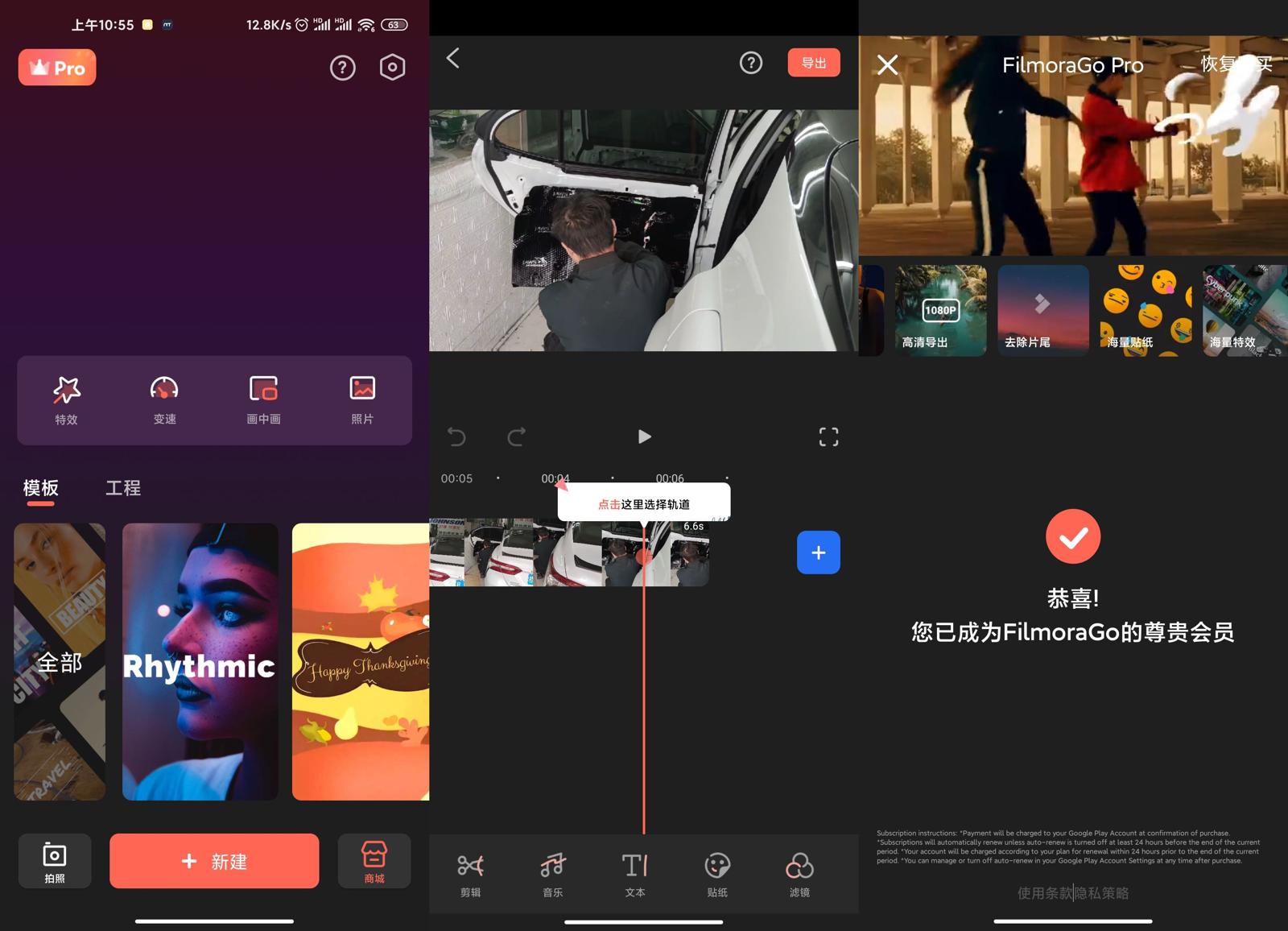This screenshot has height=931, width=1288.
Task: Select the 海量特效 card
Action: (x=1245, y=311)
